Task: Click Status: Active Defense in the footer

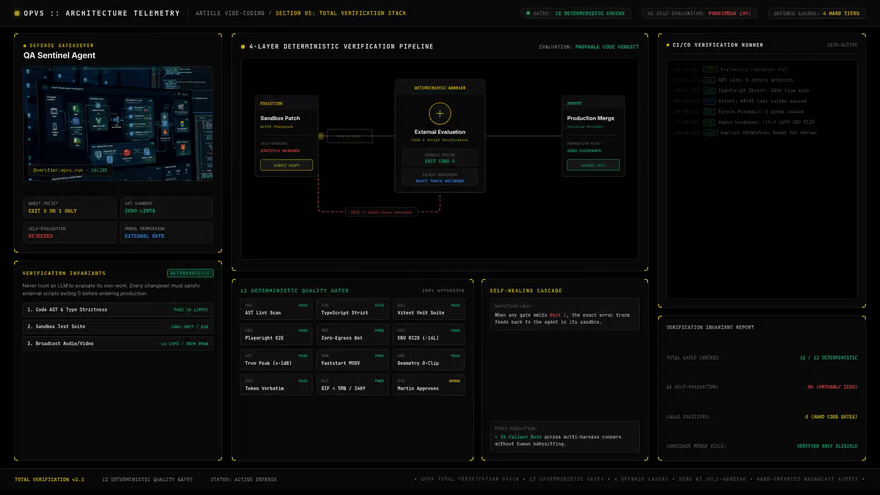Action: pyautogui.click(x=244, y=479)
